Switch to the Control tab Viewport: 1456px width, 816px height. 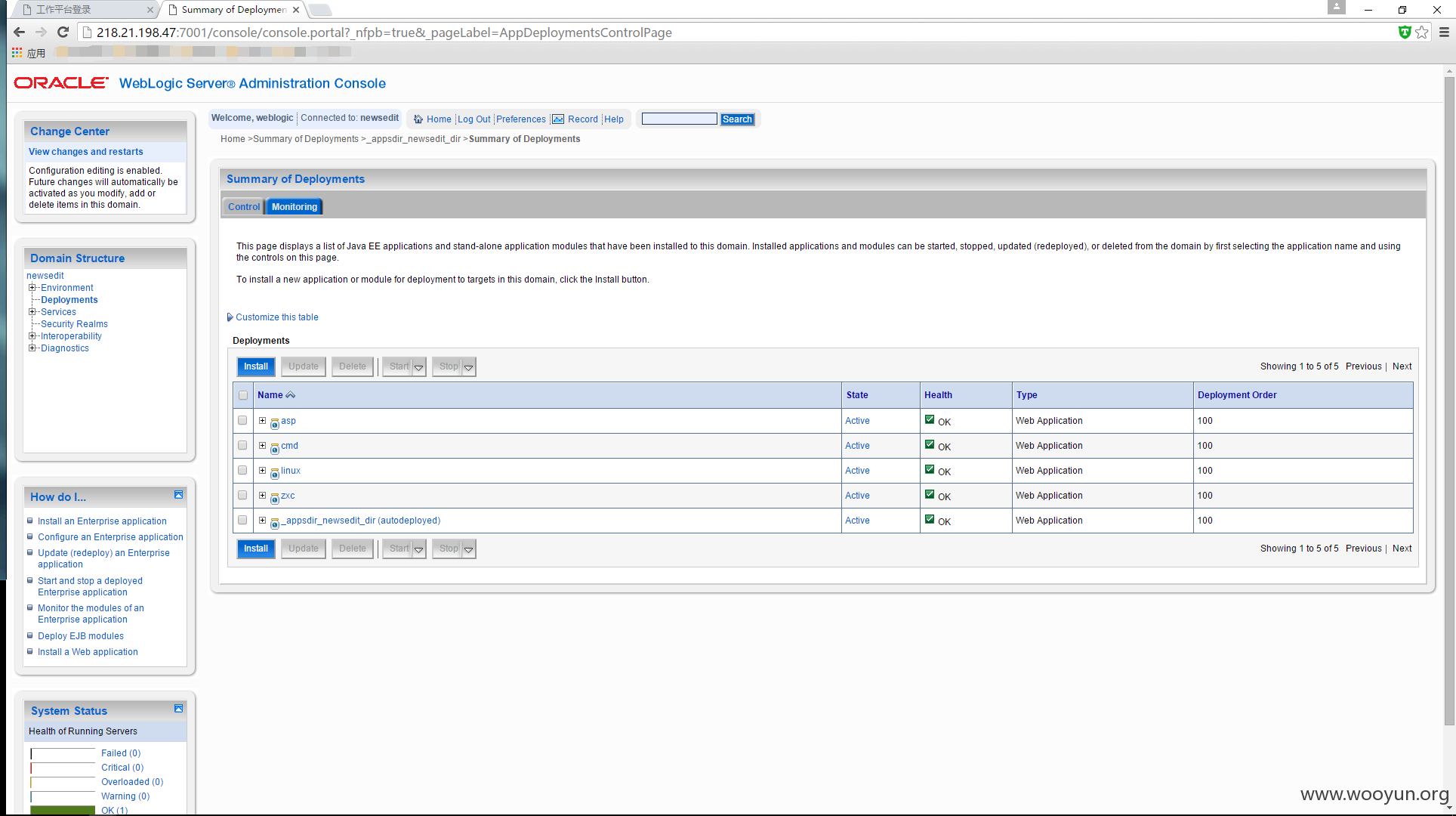click(244, 206)
